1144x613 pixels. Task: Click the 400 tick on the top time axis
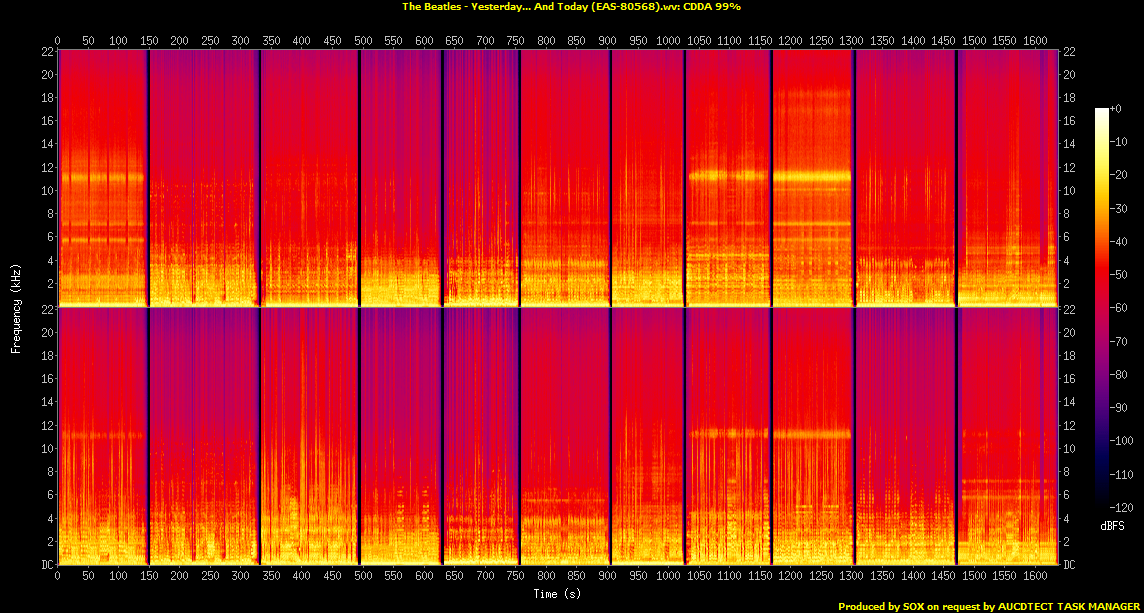pyautogui.click(x=302, y=39)
